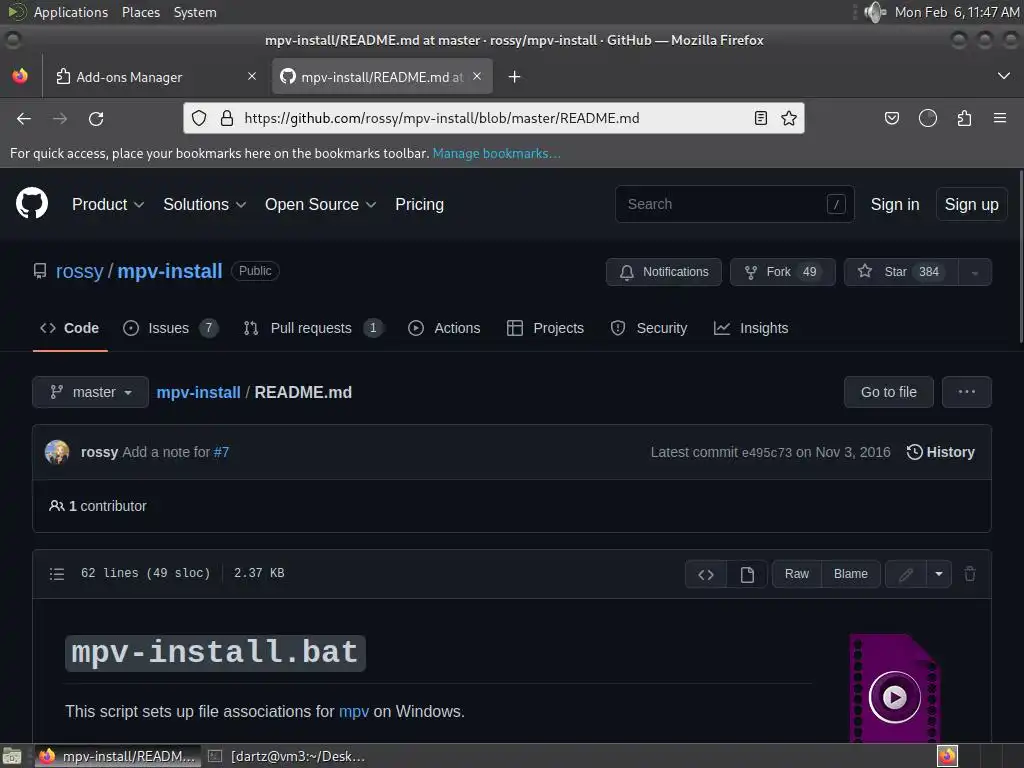Click the mpv link in README
The image size is (1024, 768).
pos(354,711)
